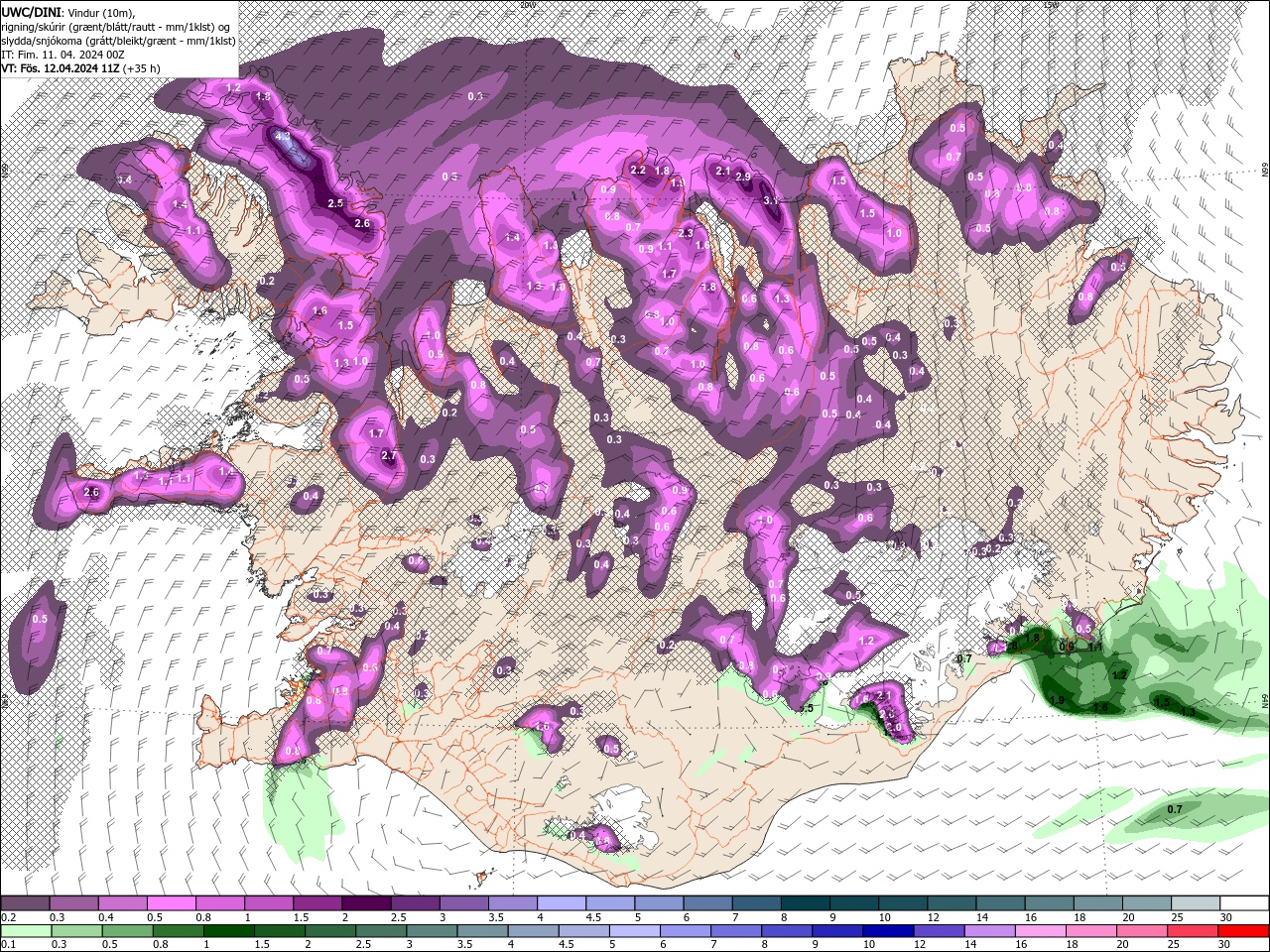The height and width of the screenshot is (952, 1270).
Task: Pick the upper legend swatch for 0.2
Action: (x=26, y=903)
